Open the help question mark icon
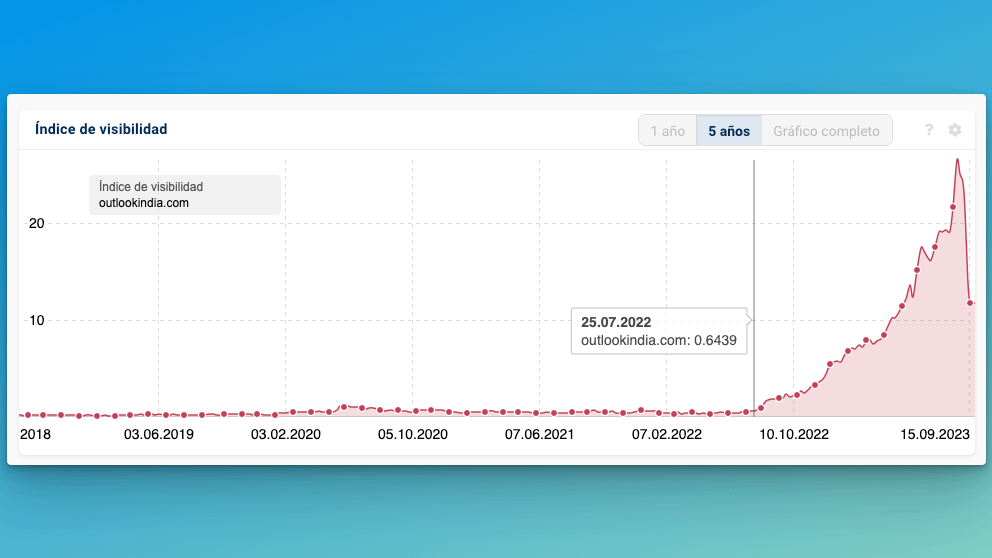 click(929, 130)
